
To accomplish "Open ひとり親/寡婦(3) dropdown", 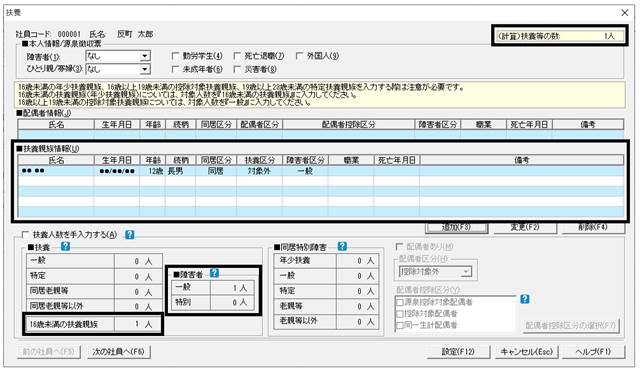I will coord(145,69).
